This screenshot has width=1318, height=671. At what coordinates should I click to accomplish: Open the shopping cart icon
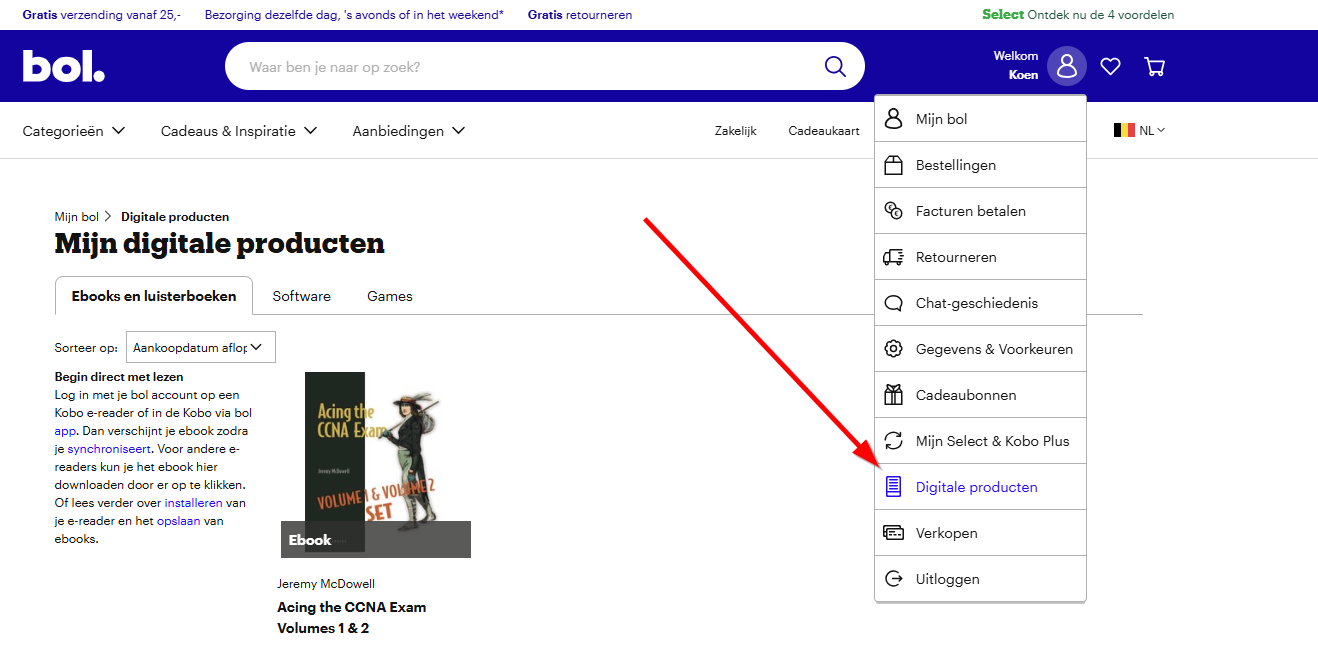pyautogui.click(x=1154, y=67)
